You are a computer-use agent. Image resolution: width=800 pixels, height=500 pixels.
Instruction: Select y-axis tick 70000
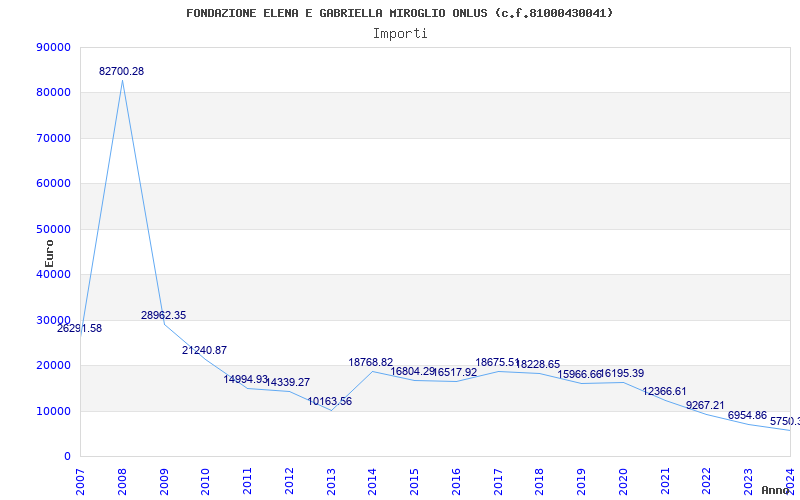54,138
